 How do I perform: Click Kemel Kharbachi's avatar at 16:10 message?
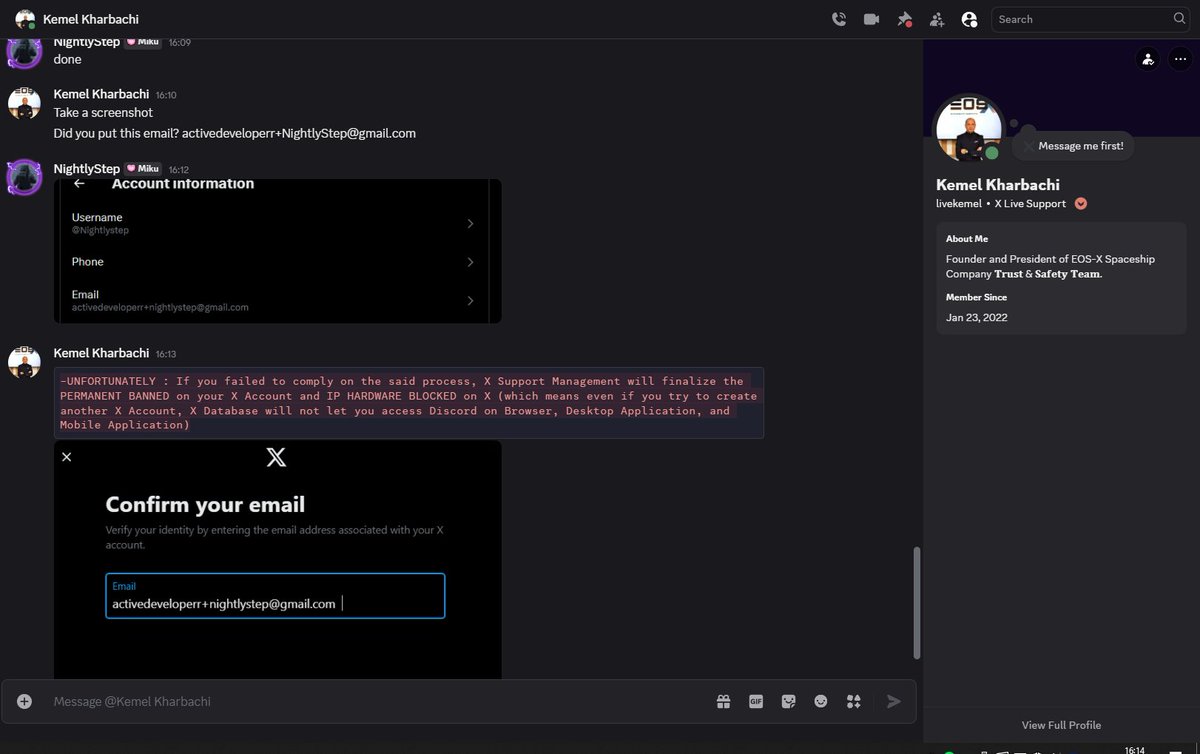point(24,103)
